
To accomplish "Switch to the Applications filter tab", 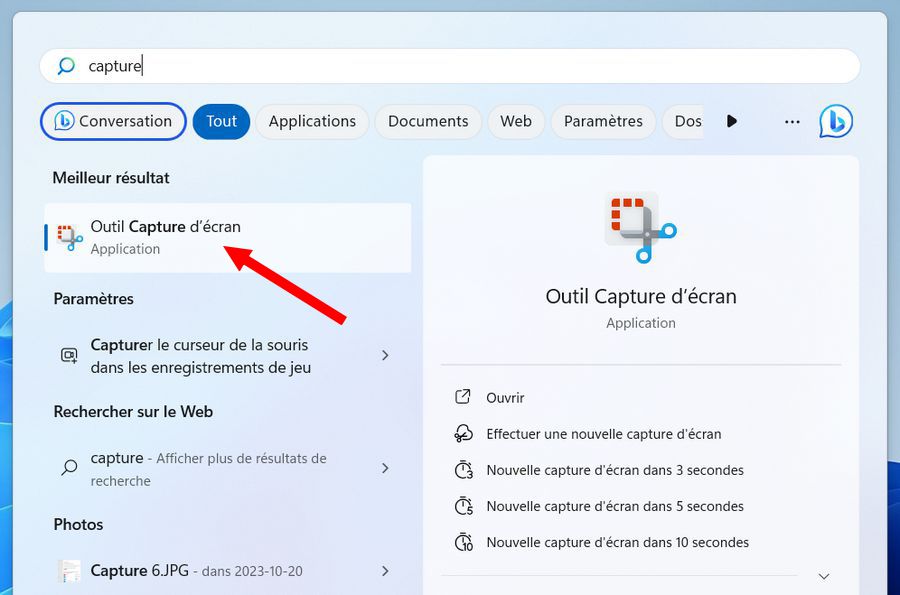I will 312,121.
